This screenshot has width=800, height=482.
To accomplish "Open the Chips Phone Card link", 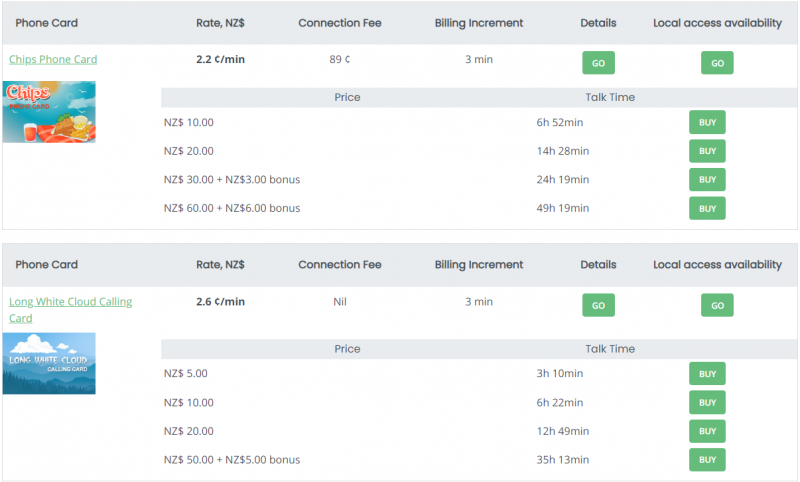I will pyautogui.click(x=53, y=59).
